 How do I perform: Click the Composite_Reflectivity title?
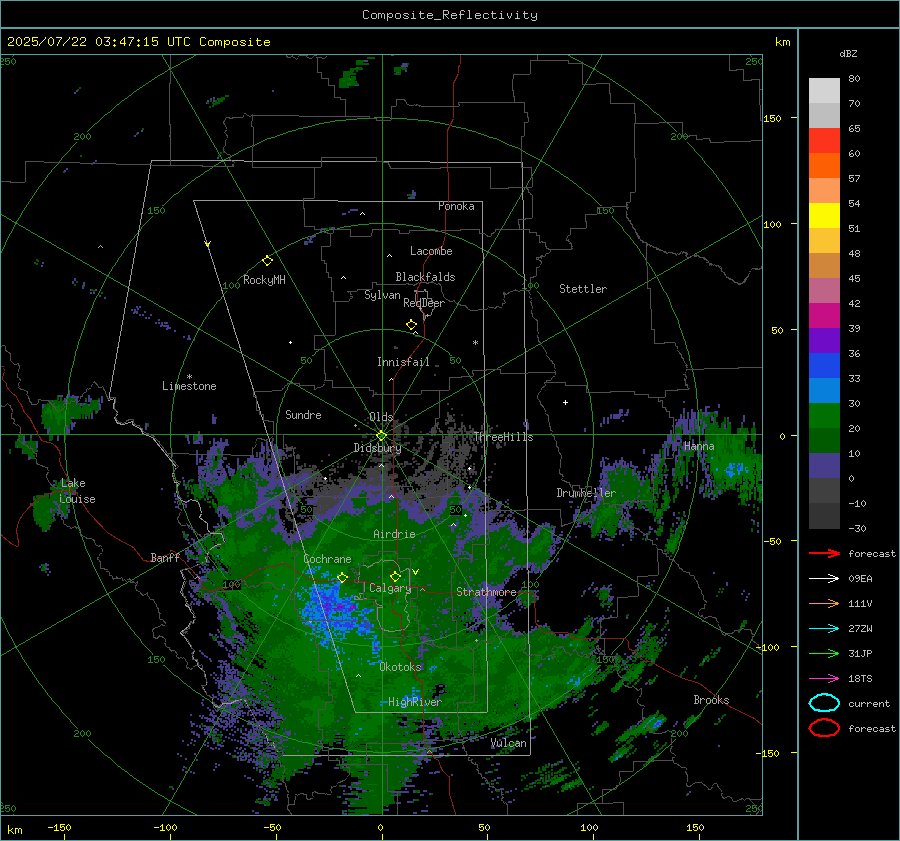pos(450,15)
